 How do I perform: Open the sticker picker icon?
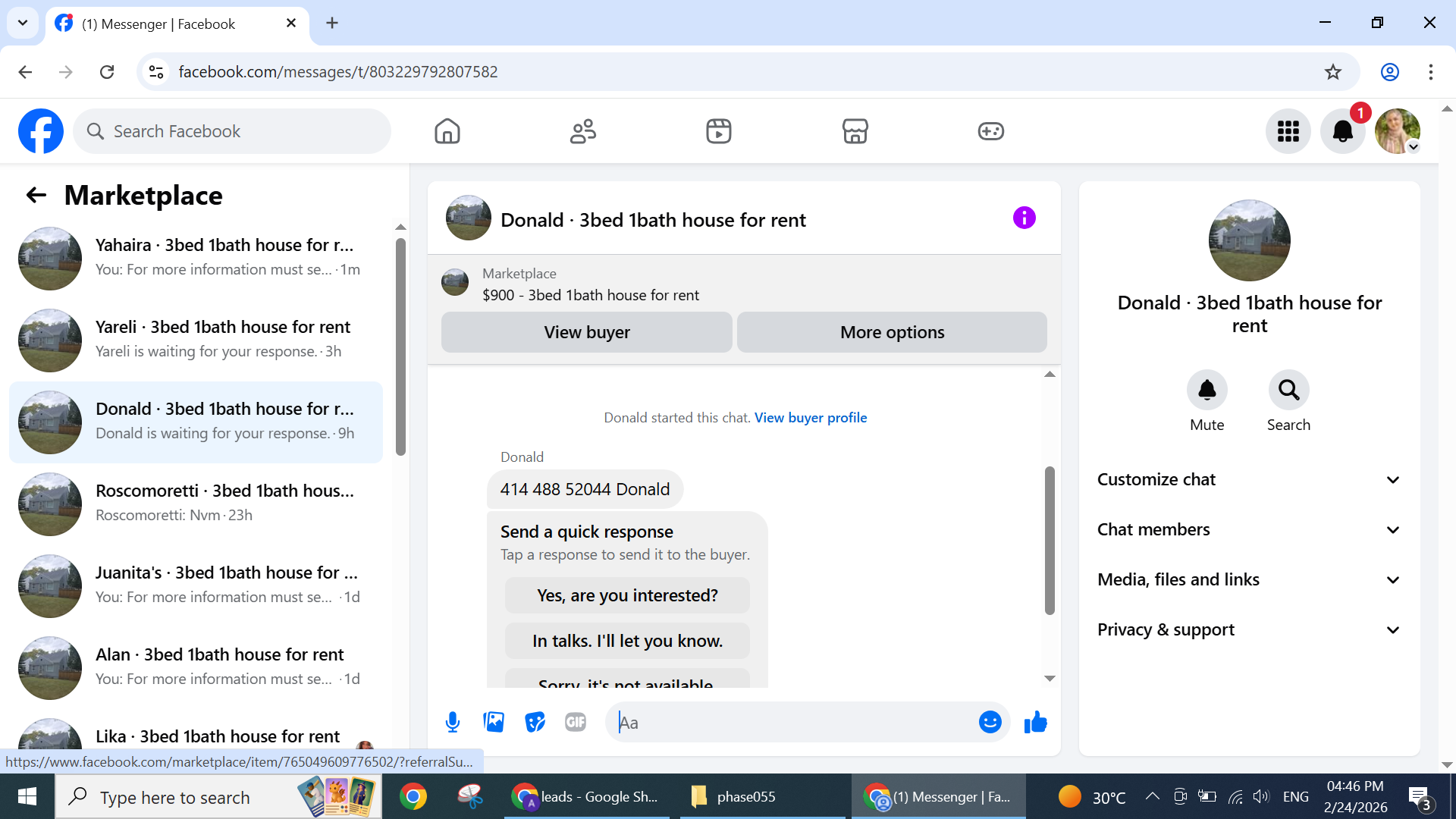pos(535,722)
